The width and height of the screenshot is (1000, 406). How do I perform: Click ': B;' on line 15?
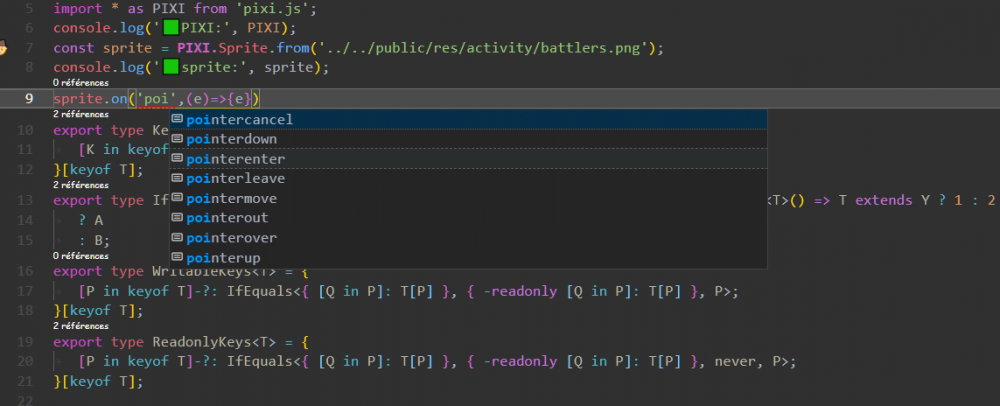(x=94, y=240)
